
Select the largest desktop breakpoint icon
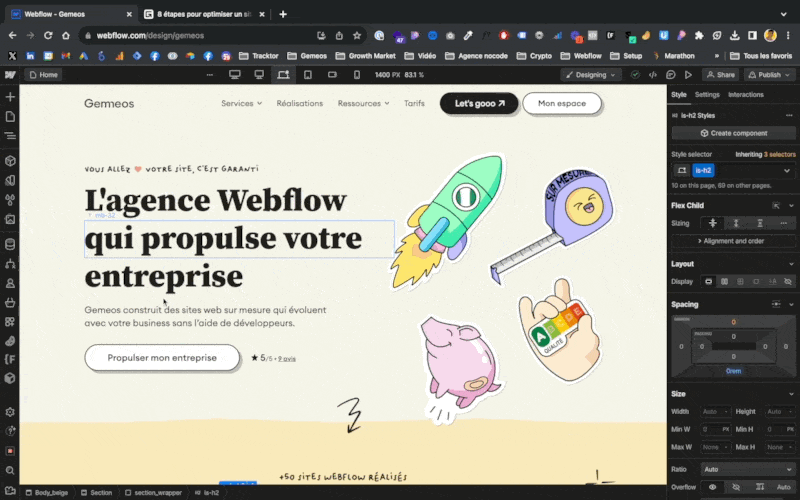pos(235,75)
